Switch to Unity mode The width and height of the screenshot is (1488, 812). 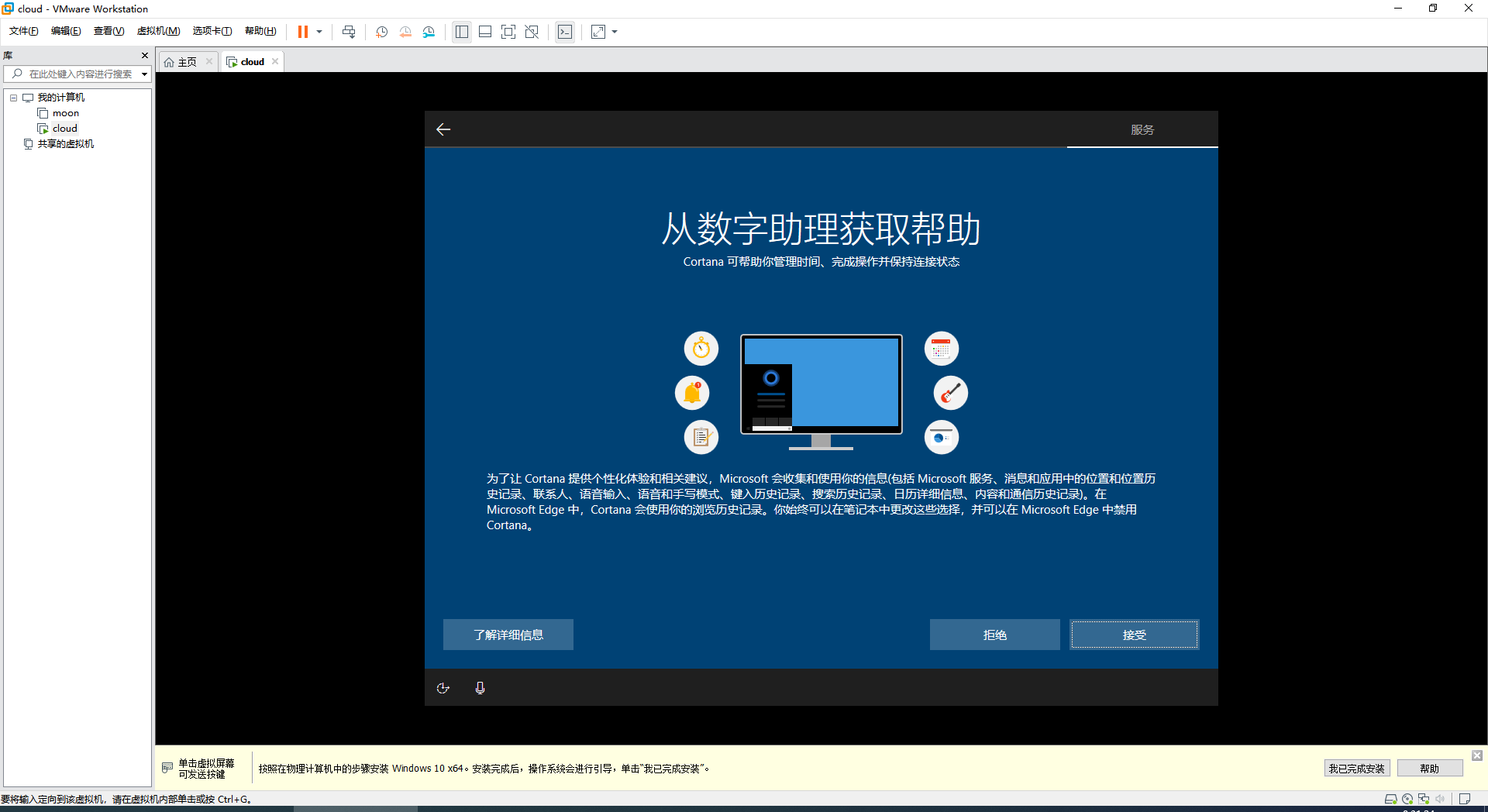pos(532,32)
